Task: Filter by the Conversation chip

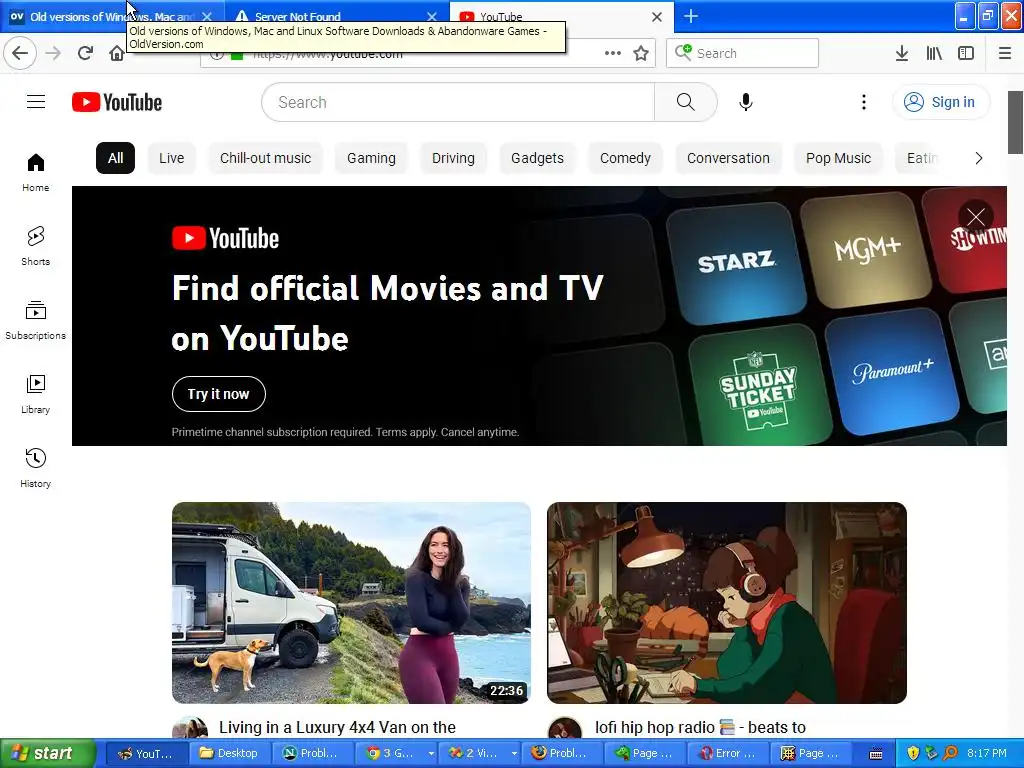Action: point(728,158)
